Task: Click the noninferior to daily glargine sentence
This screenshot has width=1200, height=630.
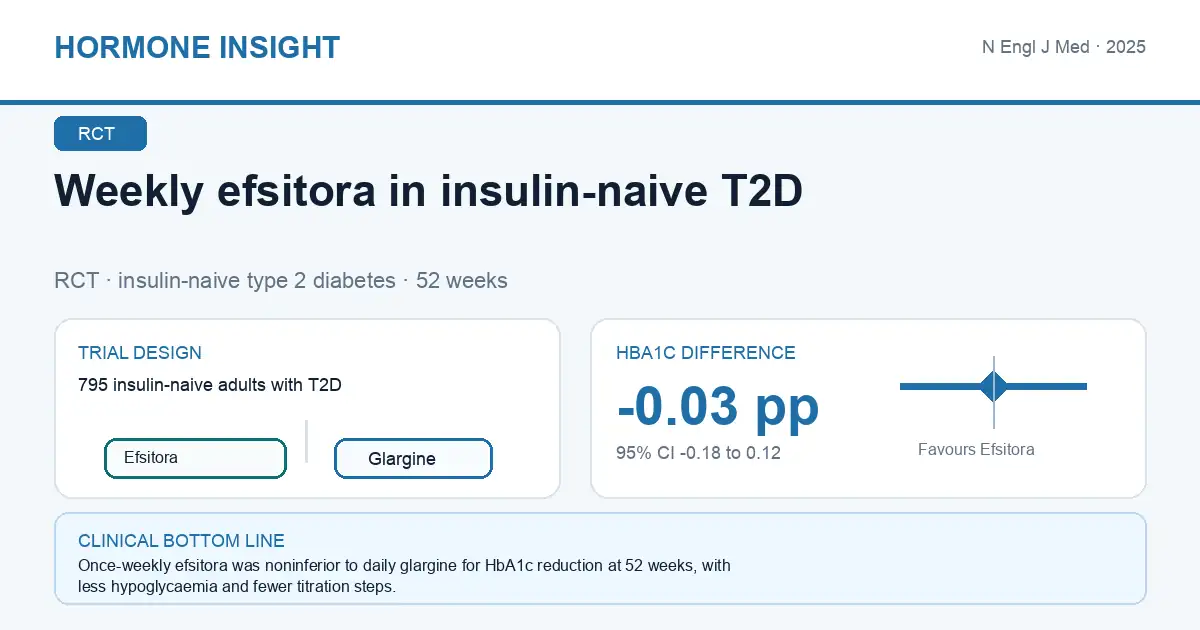Action: (x=404, y=565)
